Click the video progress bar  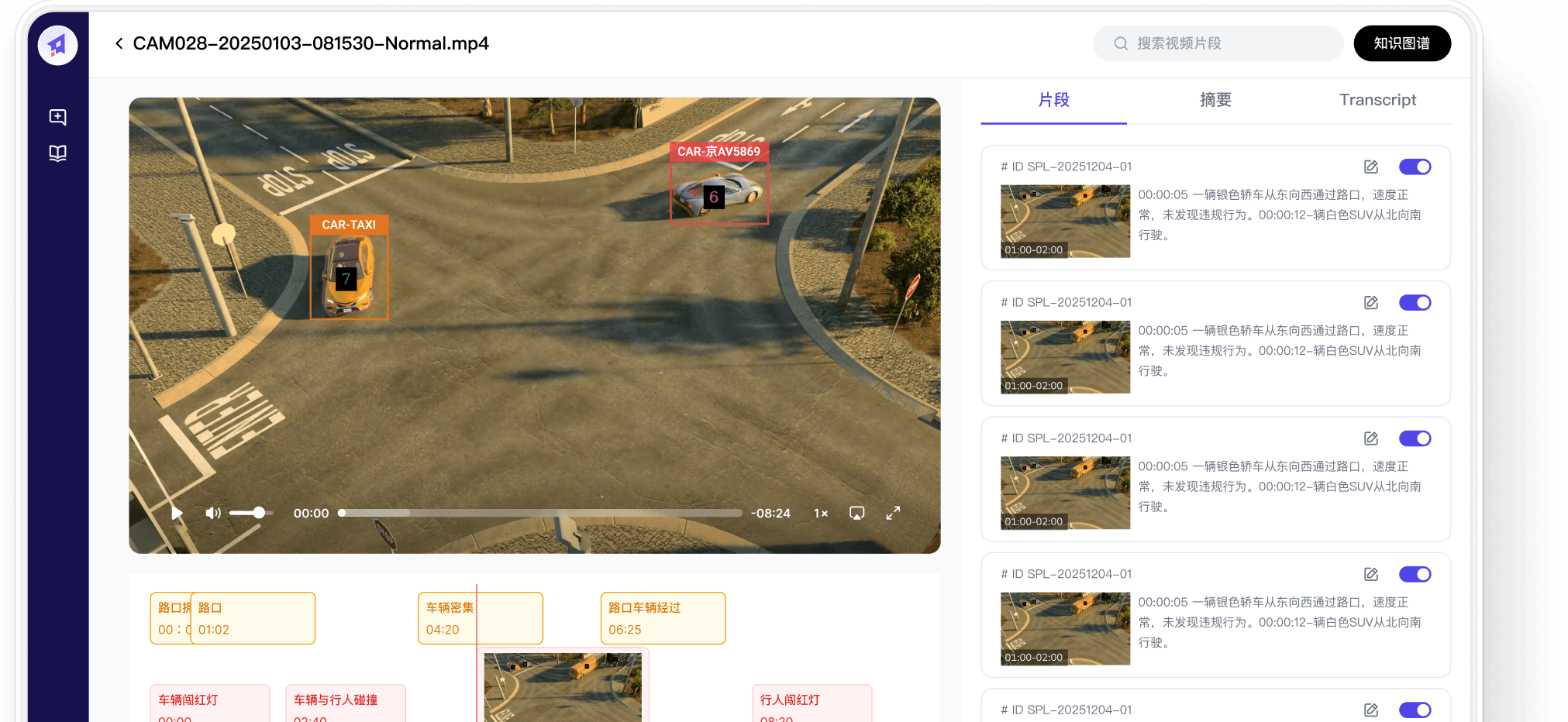click(x=540, y=513)
